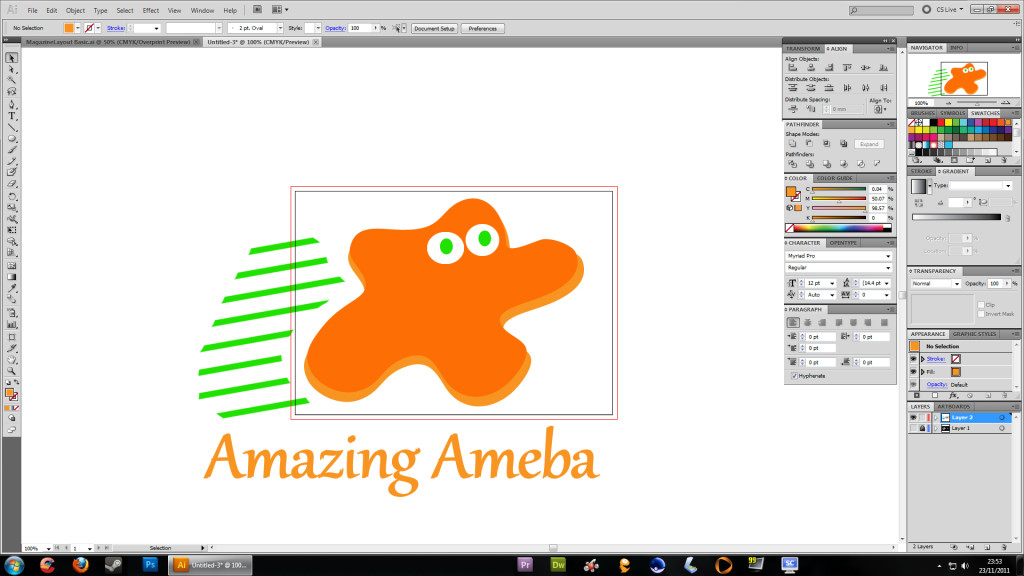Select the Magic Wand tool
The height and width of the screenshot is (576, 1024).
[12, 80]
